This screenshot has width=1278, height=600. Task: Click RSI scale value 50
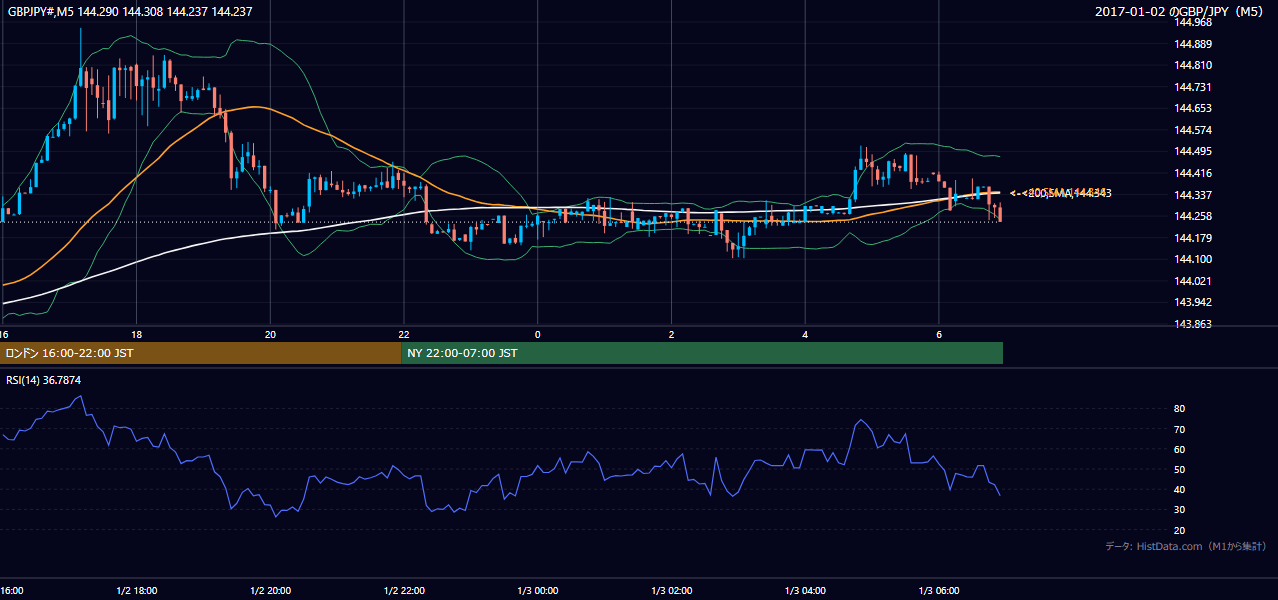(x=1180, y=469)
